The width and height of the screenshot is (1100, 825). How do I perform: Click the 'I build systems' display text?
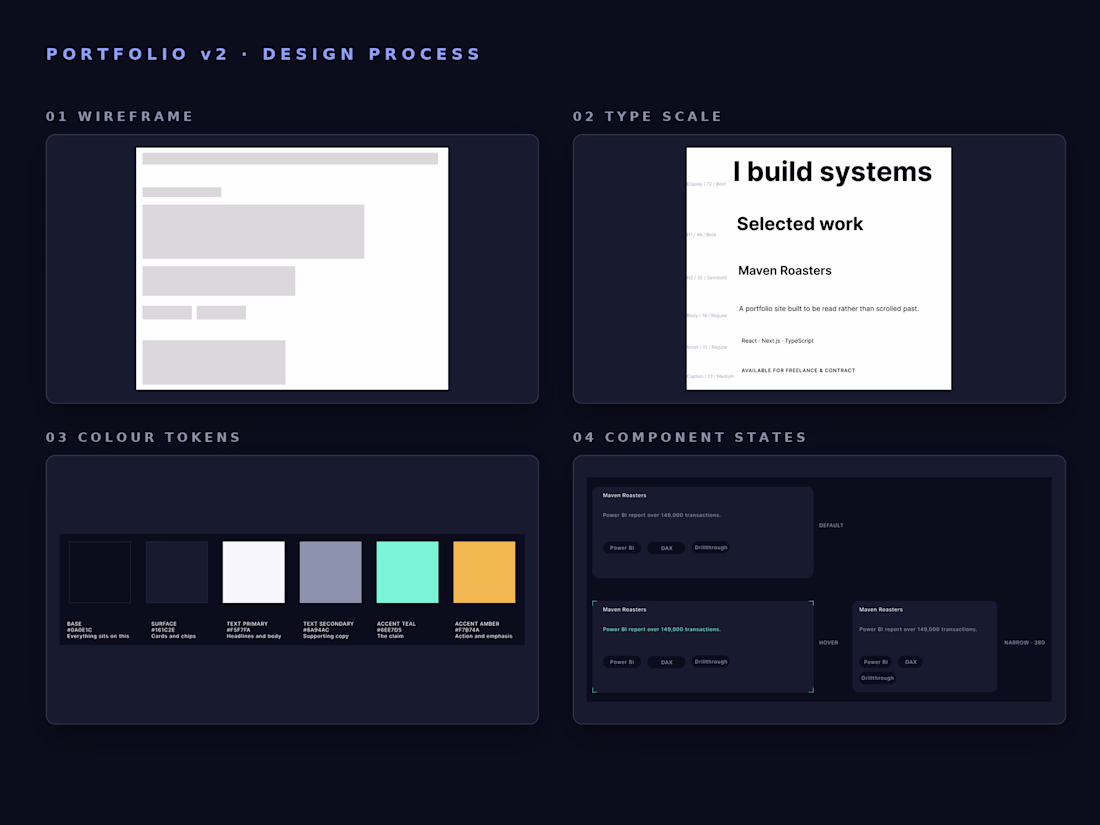(x=832, y=172)
